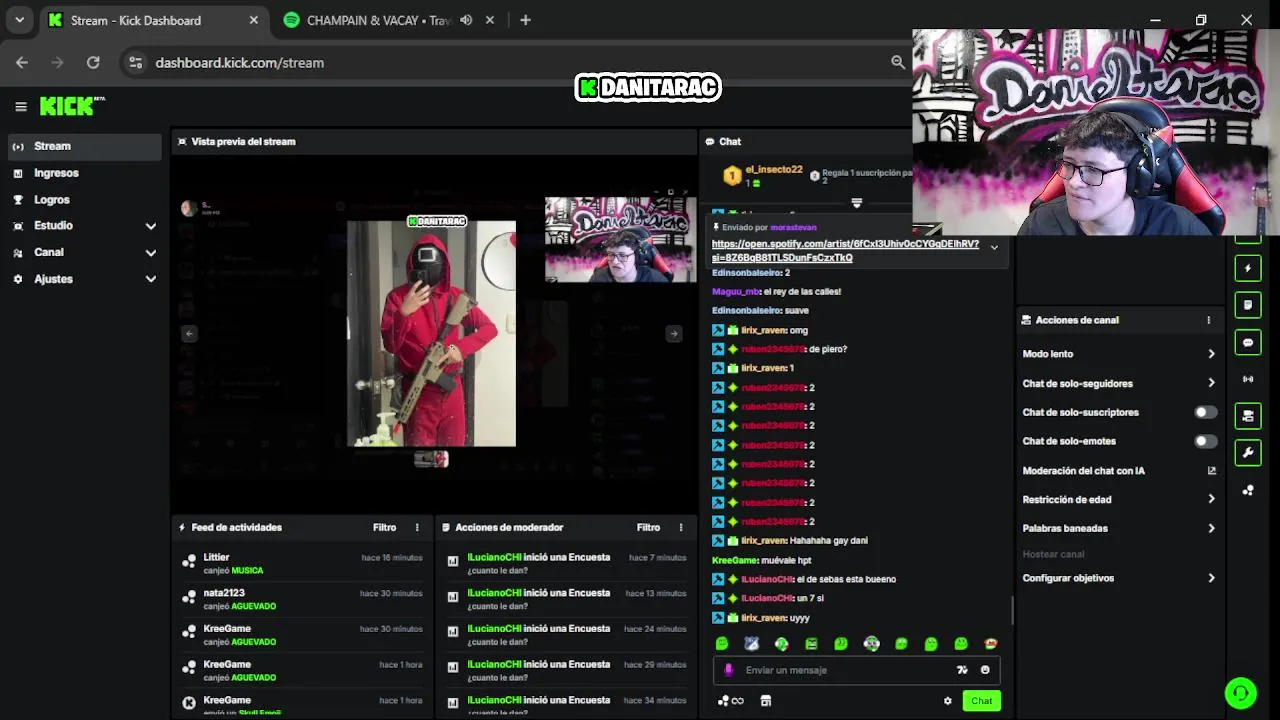1280x720 pixels.
Task: Toggle the channel actions panel icon in right toolbar
Action: (x=1247, y=416)
